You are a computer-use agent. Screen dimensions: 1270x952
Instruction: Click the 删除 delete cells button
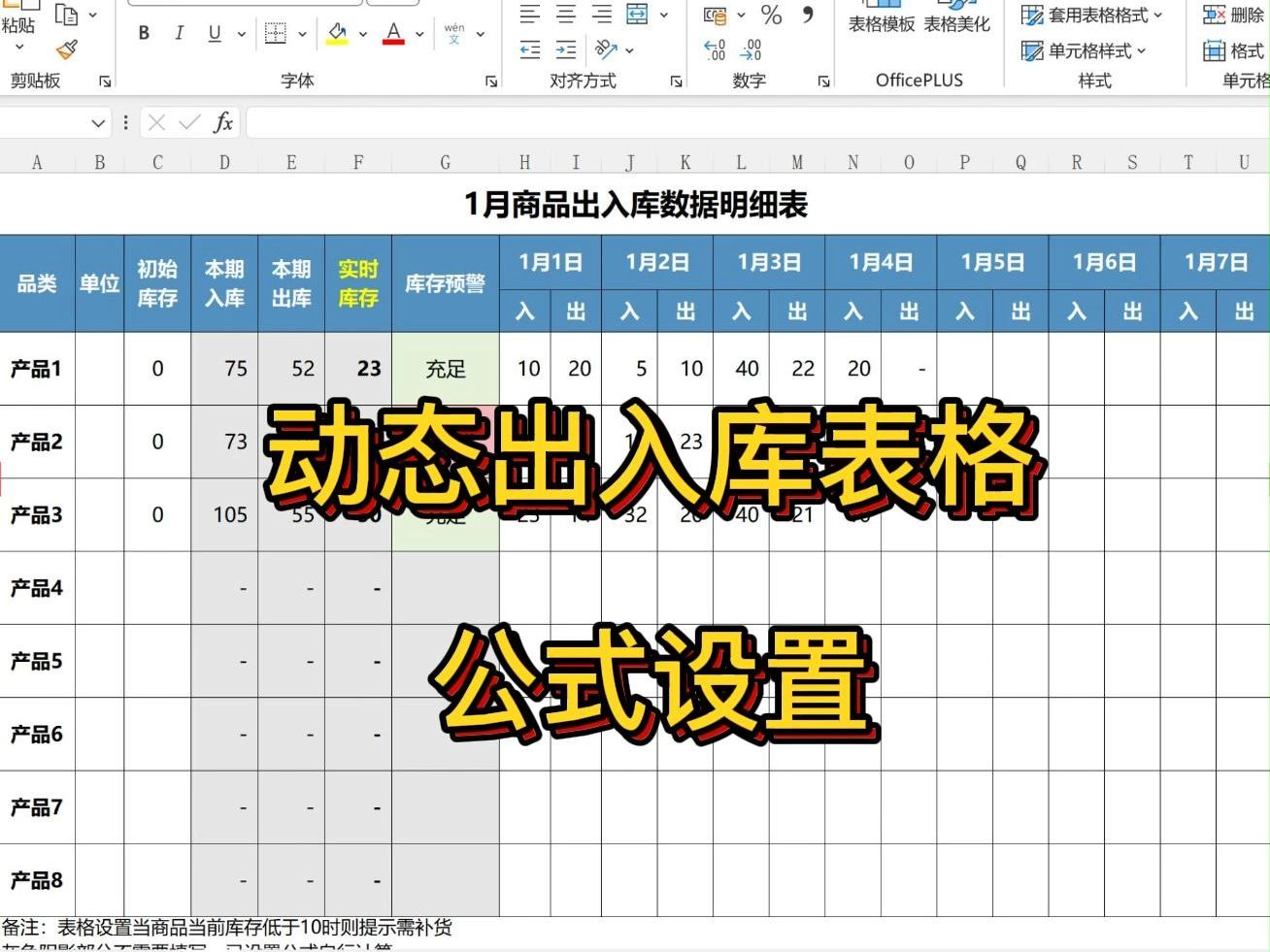[x=1235, y=15]
